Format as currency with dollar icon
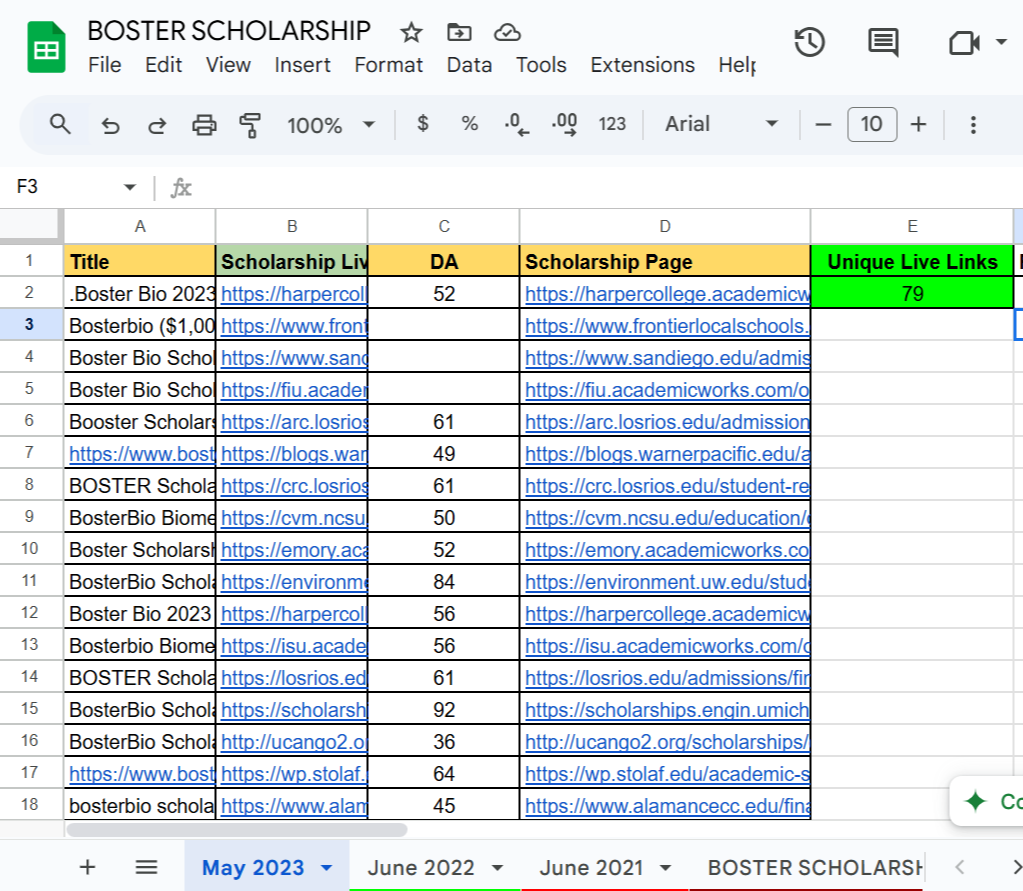The image size is (1023, 891). click(423, 124)
